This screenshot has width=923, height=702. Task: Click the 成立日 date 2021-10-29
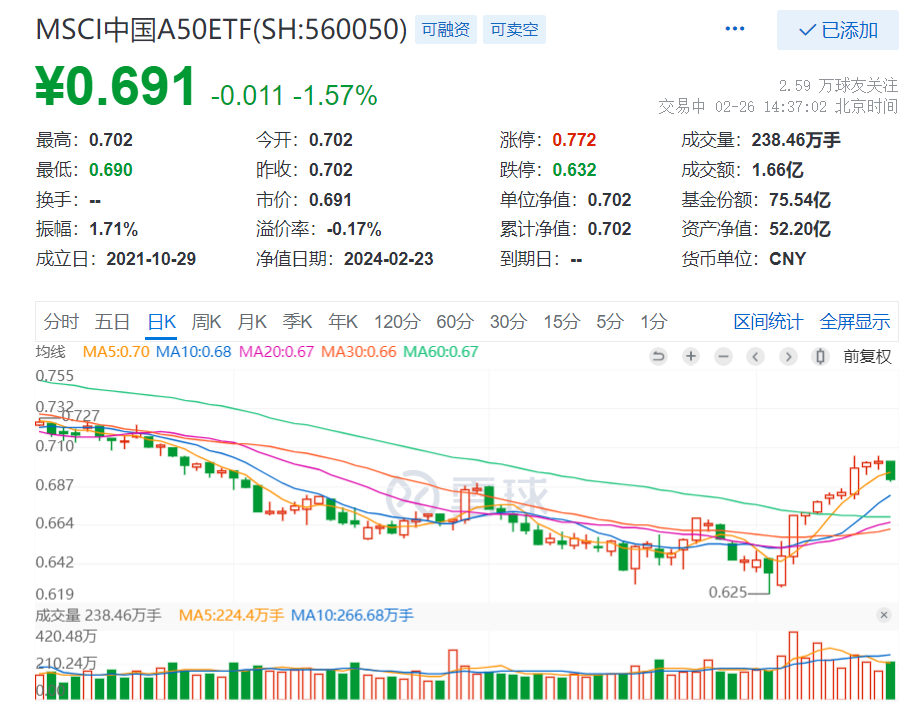pyautogui.click(x=151, y=259)
